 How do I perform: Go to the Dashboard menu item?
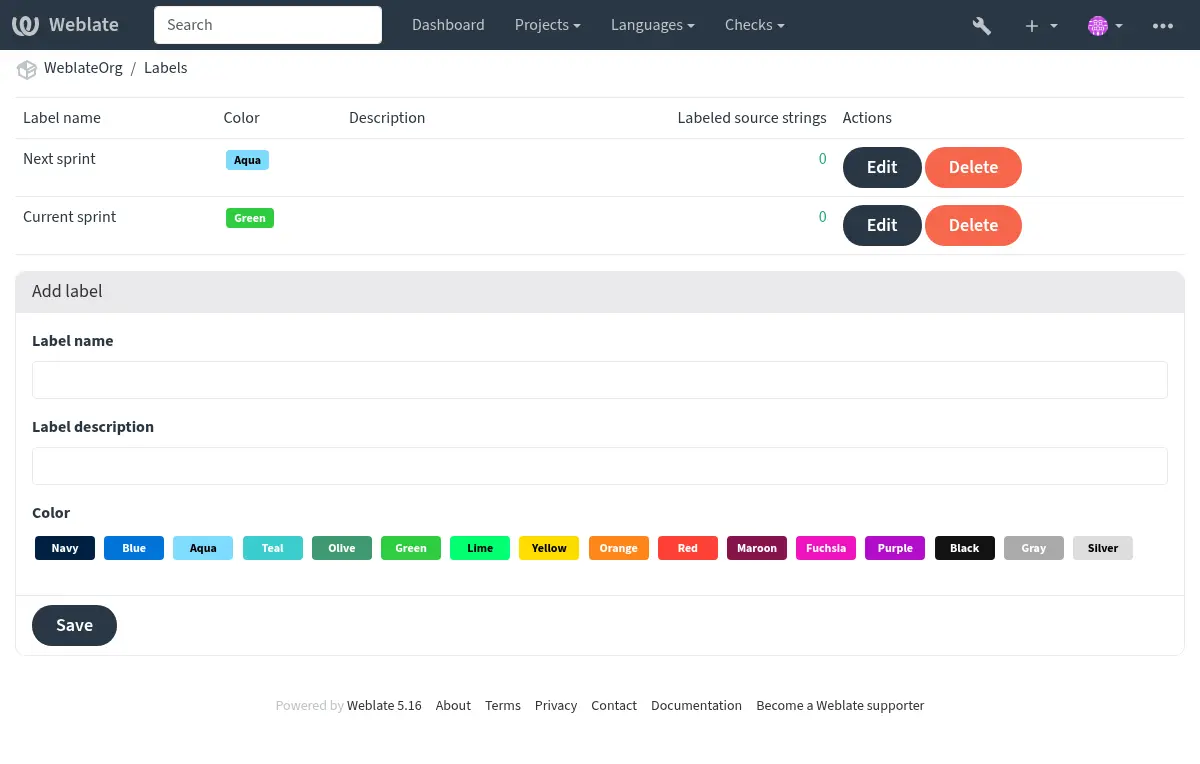click(x=448, y=25)
